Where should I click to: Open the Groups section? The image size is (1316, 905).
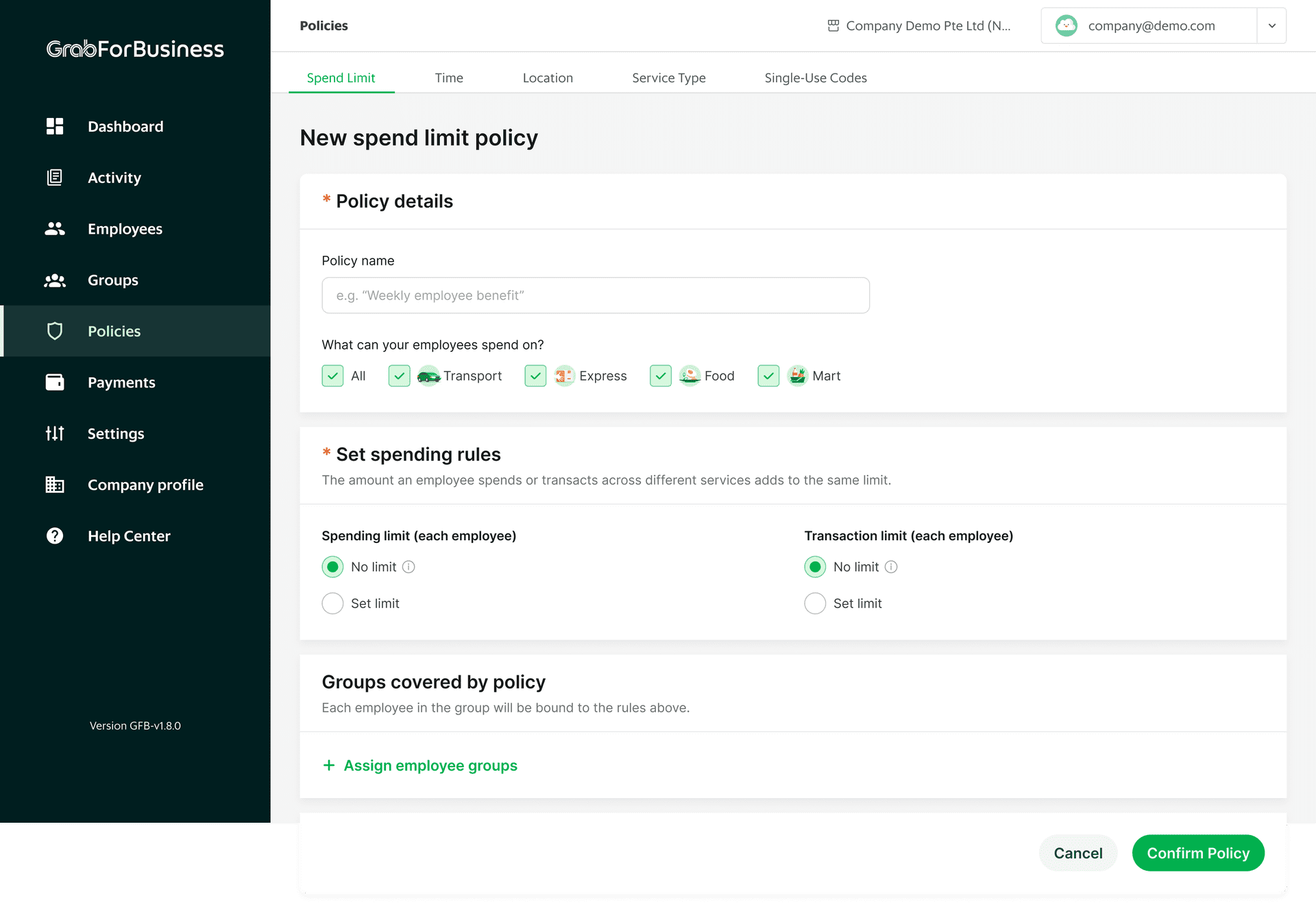(x=55, y=280)
